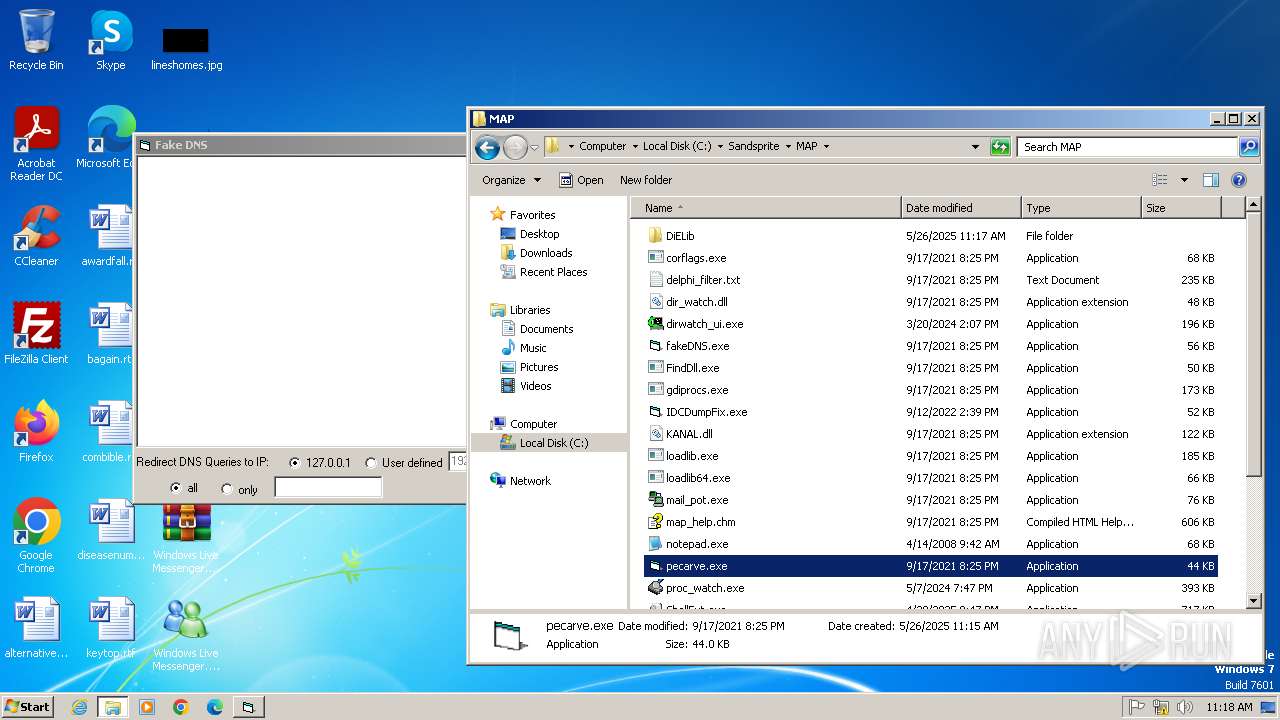The width and height of the screenshot is (1280, 720).
Task: Click the Search MAP field
Action: pos(1128,147)
